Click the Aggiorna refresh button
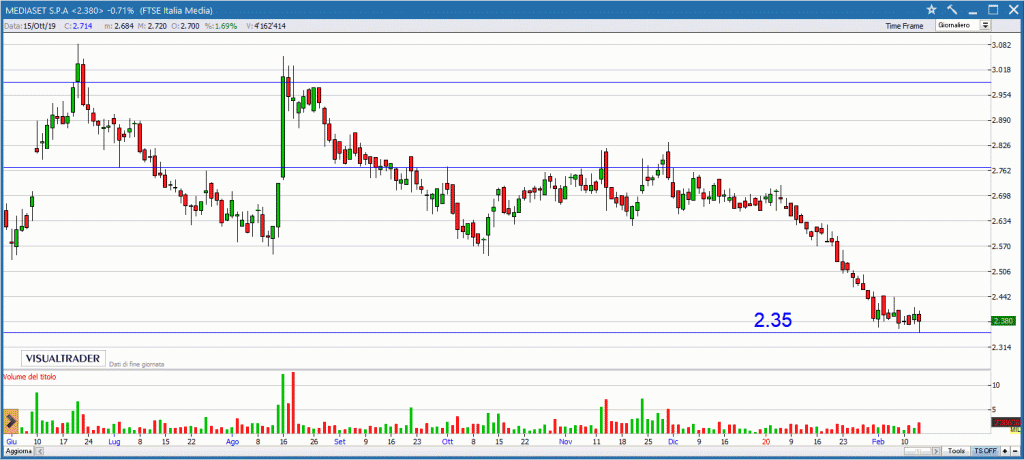 tap(18, 452)
